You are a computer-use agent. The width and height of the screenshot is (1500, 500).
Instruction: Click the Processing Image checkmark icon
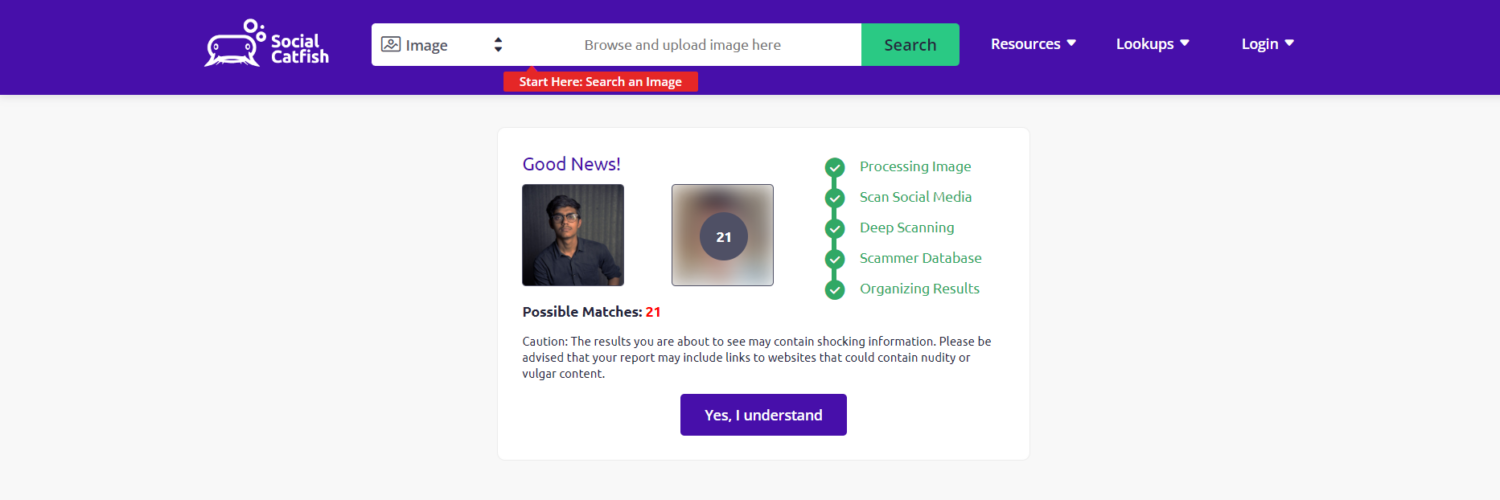[x=834, y=167]
